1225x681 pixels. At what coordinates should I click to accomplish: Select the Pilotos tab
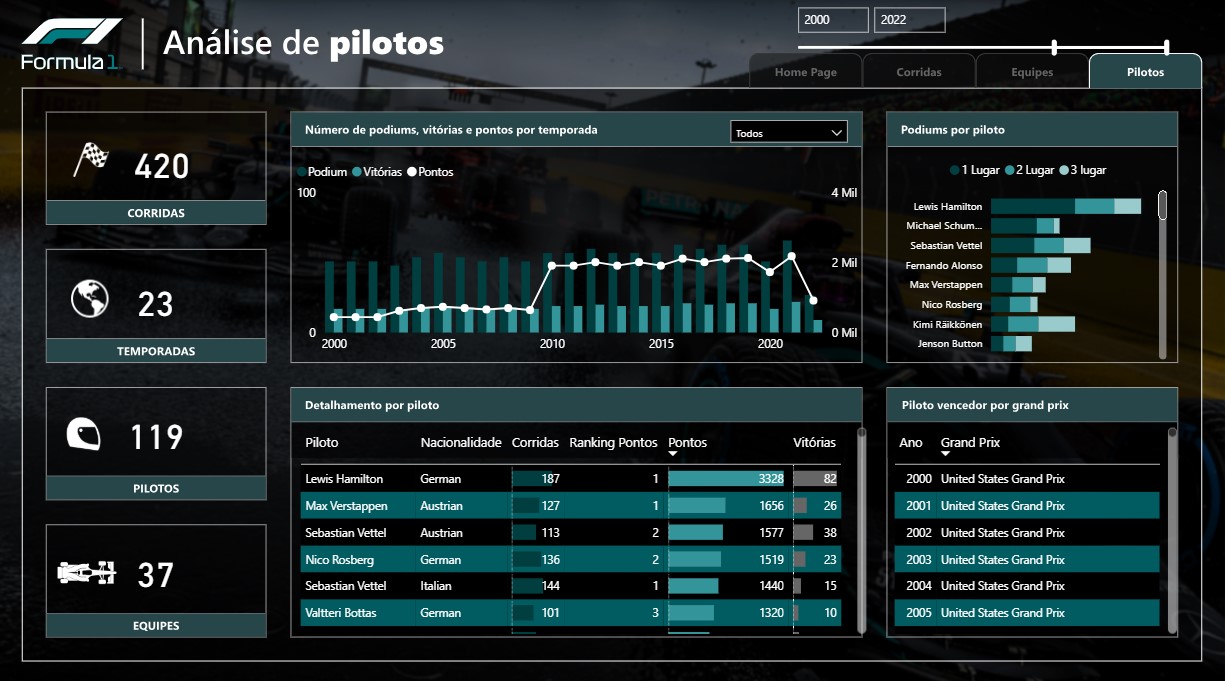1145,72
